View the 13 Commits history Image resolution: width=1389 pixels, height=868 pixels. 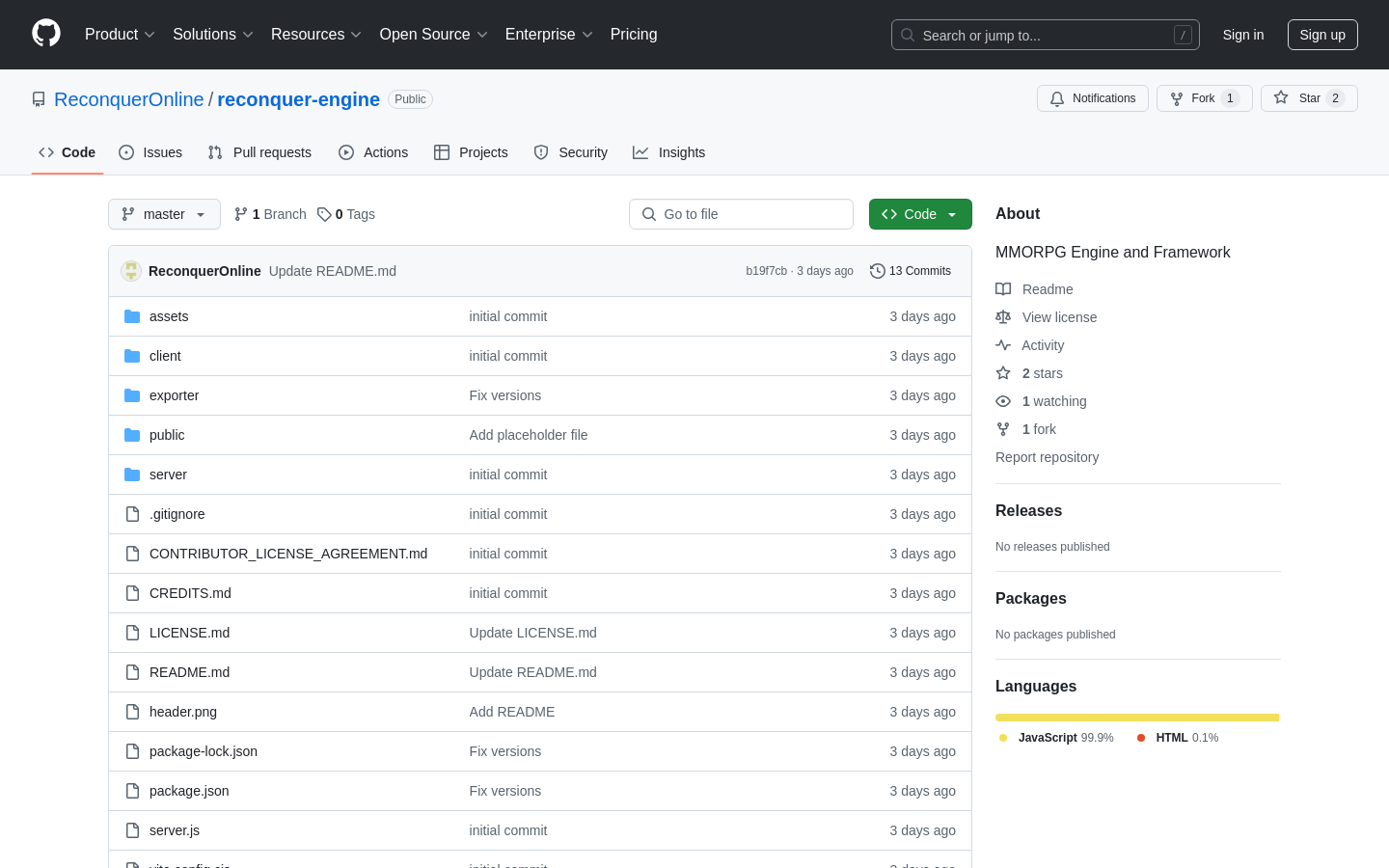pyautogui.click(x=911, y=271)
